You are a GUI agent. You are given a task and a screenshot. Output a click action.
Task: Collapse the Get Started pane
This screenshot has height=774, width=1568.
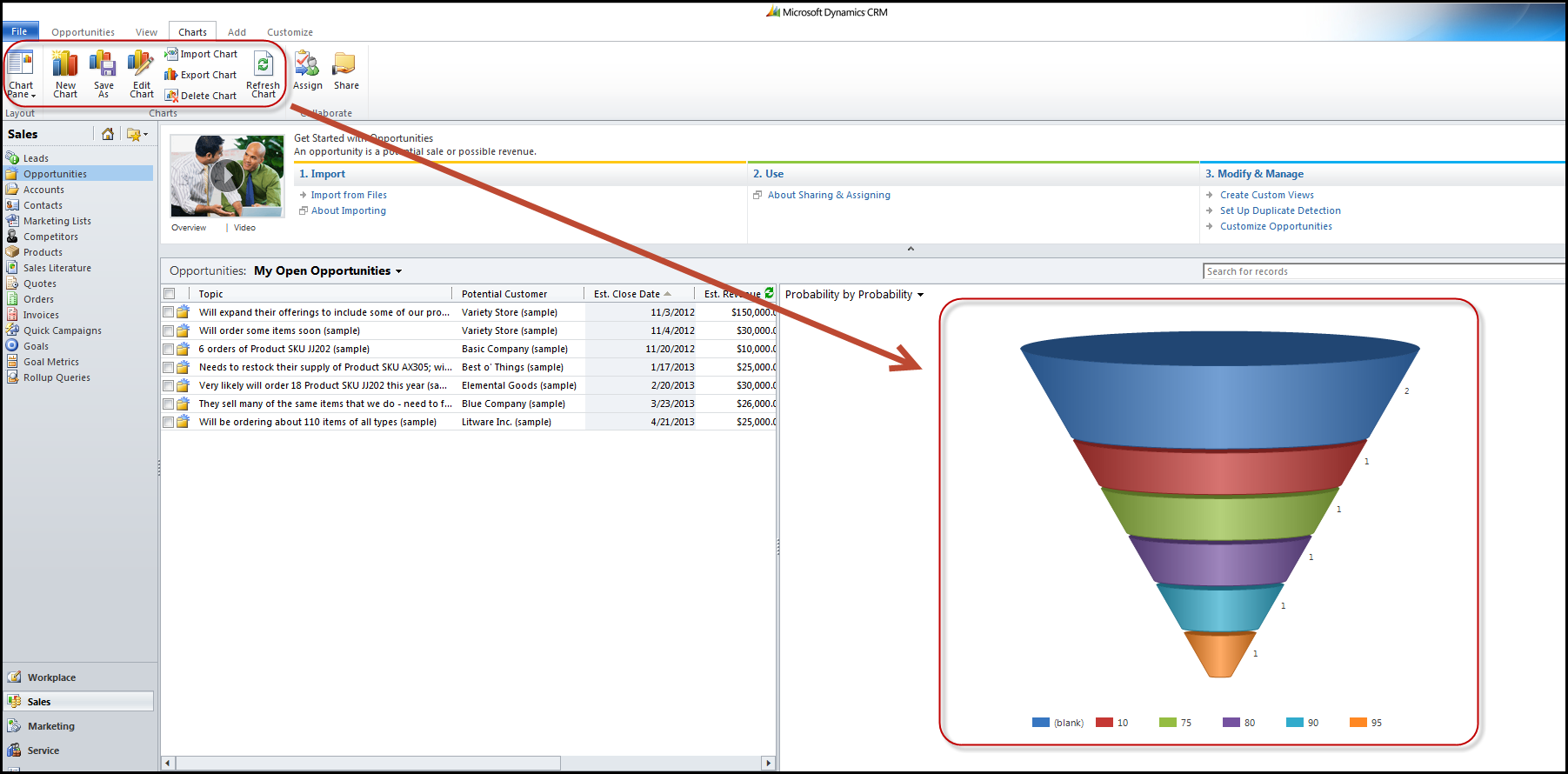(911, 249)
